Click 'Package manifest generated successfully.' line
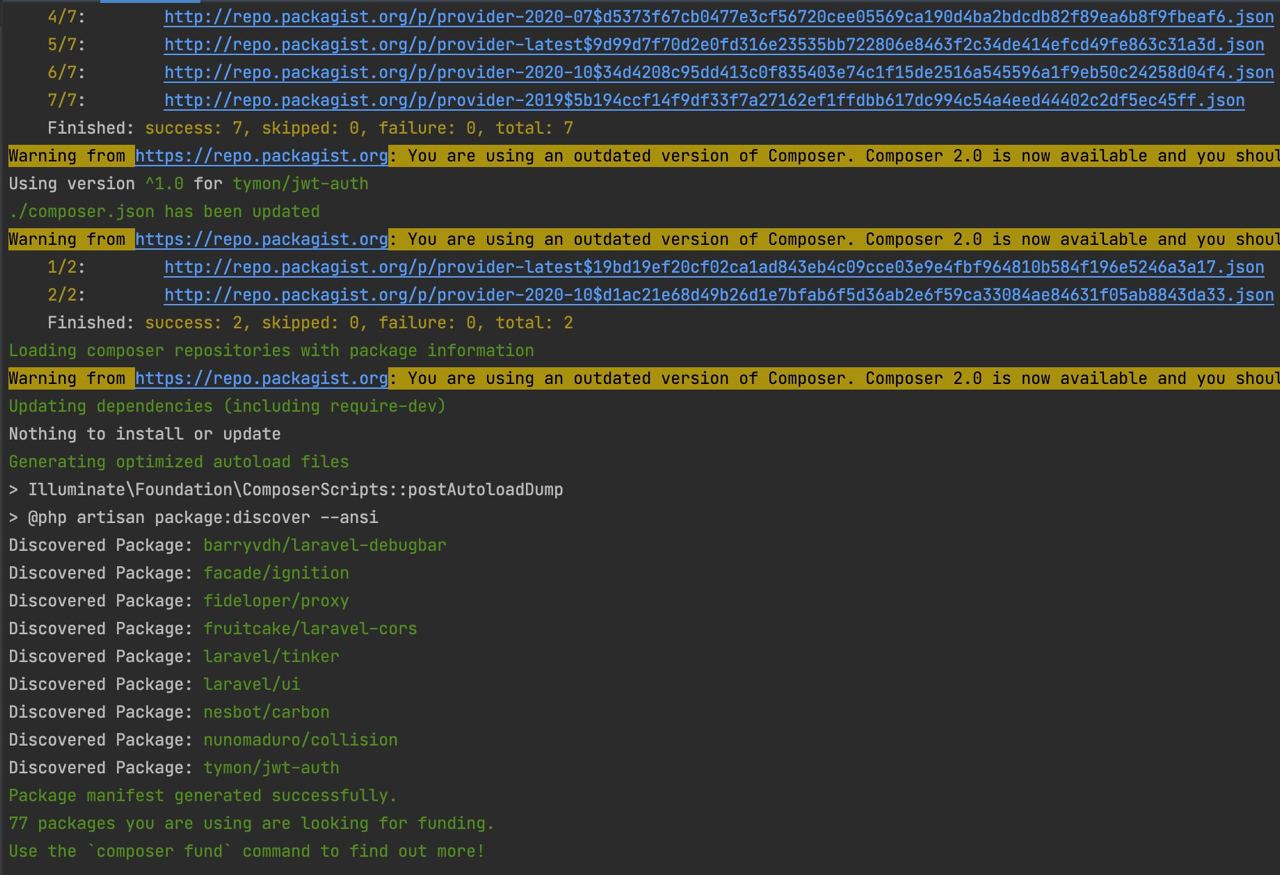Screen dimensions: 1280x875 point(203,796)
